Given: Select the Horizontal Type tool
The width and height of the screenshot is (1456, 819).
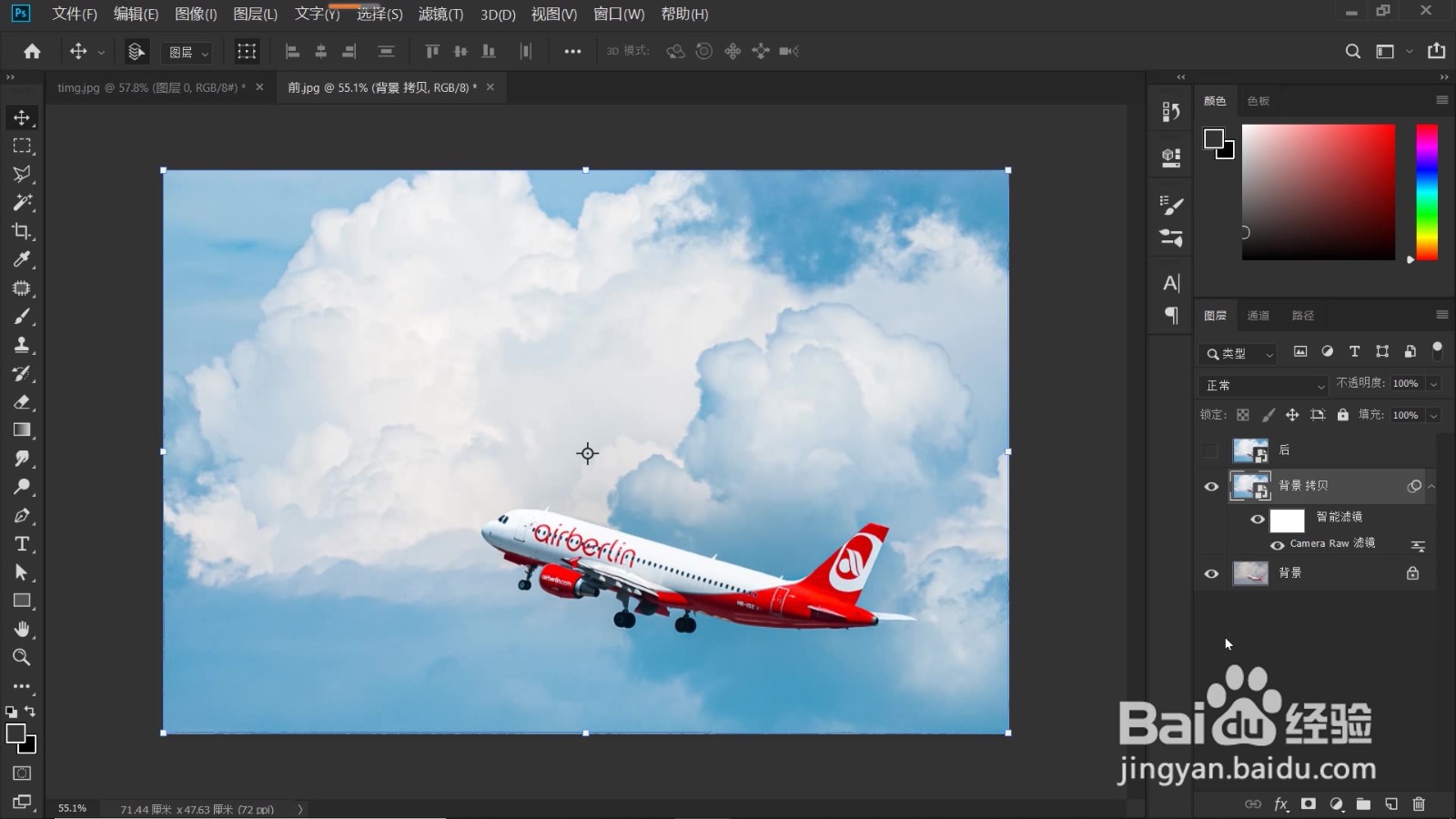Looking at the screenshot, I should click(22, 544).
